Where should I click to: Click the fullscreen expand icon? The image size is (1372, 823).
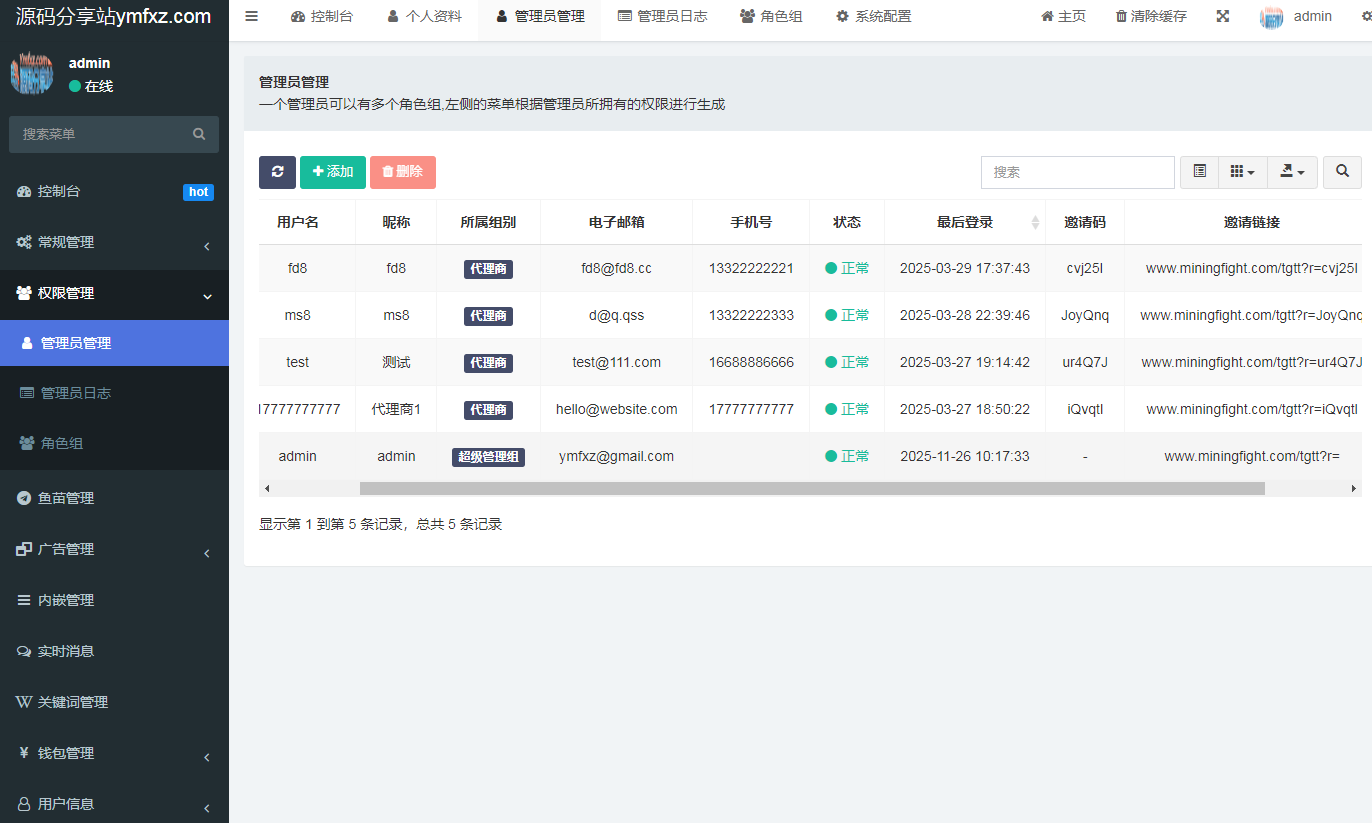tap(1222, 16)
